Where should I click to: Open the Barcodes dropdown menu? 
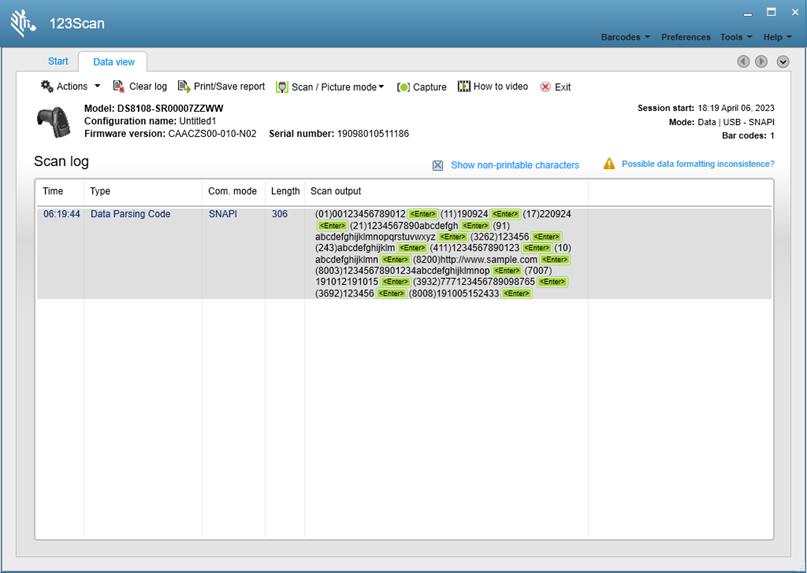tap(625, 37)
